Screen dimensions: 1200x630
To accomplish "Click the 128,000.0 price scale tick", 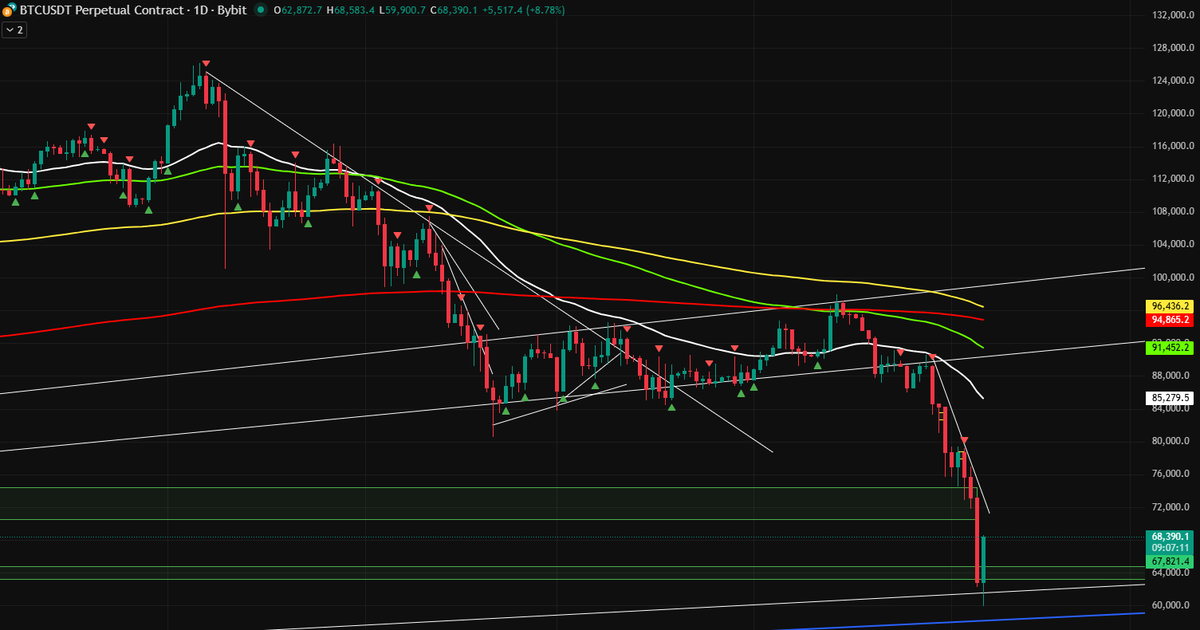I will pos(1172,48).
